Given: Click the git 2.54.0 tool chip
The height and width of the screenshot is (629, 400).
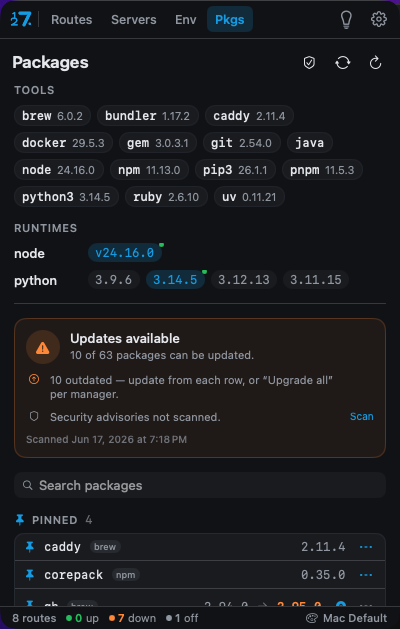Looking at the screenshot, I should pyautogui.click(x=242, y=143).
